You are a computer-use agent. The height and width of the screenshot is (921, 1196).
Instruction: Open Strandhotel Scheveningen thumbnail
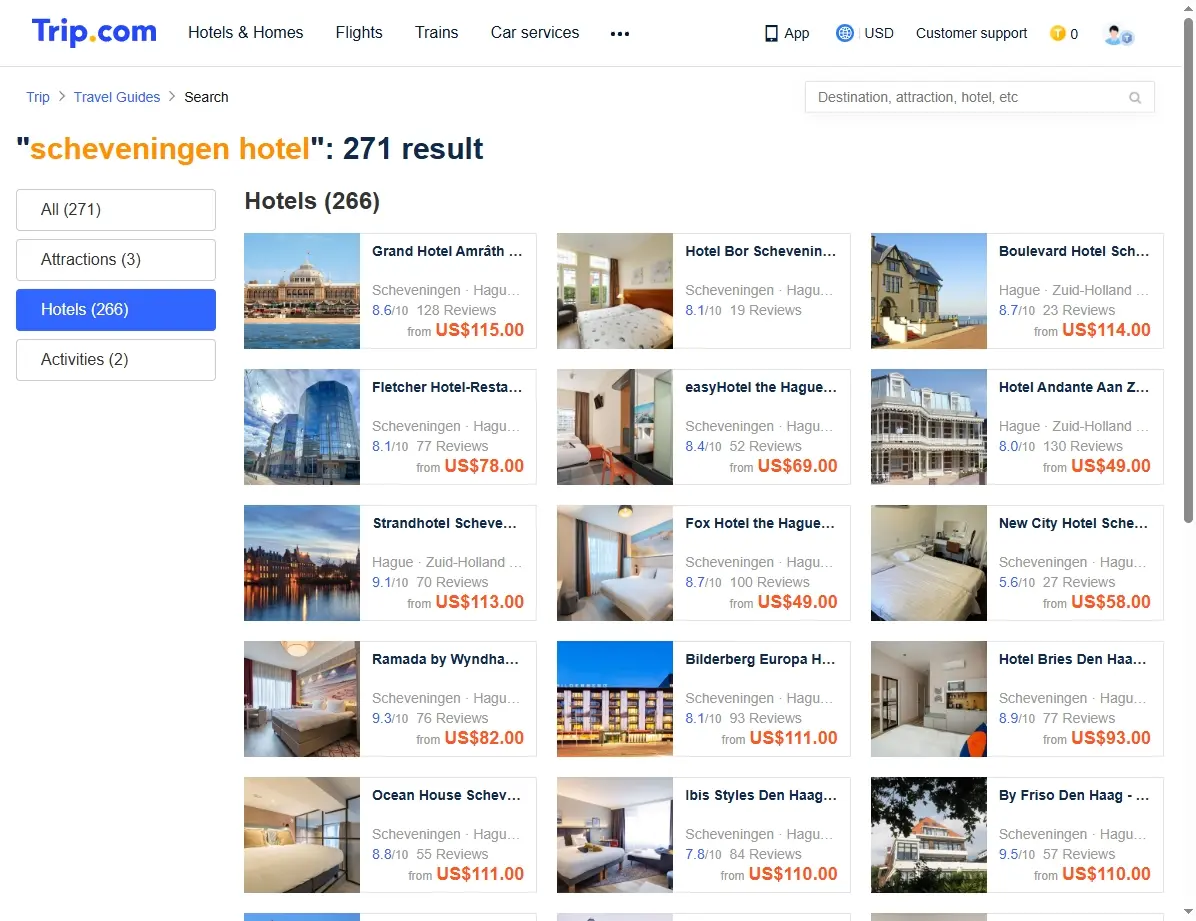click(x=302, y=562)
